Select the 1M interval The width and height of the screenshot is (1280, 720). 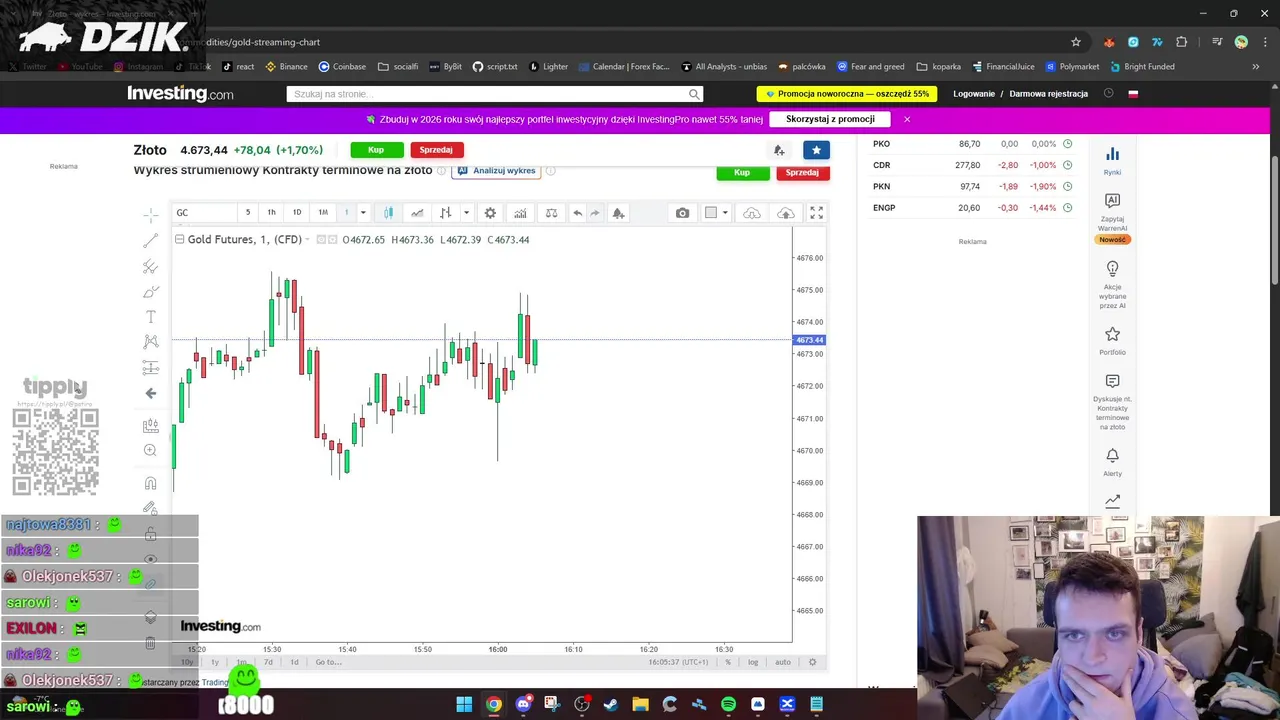tap(323, 213)
